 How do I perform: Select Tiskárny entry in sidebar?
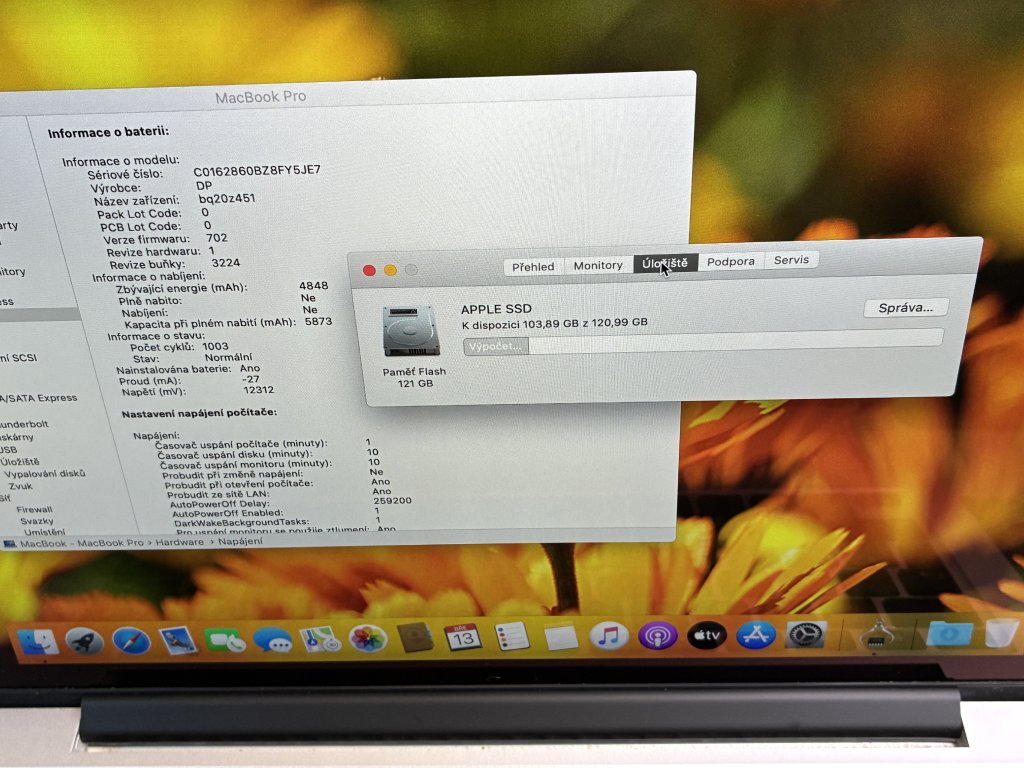pyautogui.click(x=17, y=437)
